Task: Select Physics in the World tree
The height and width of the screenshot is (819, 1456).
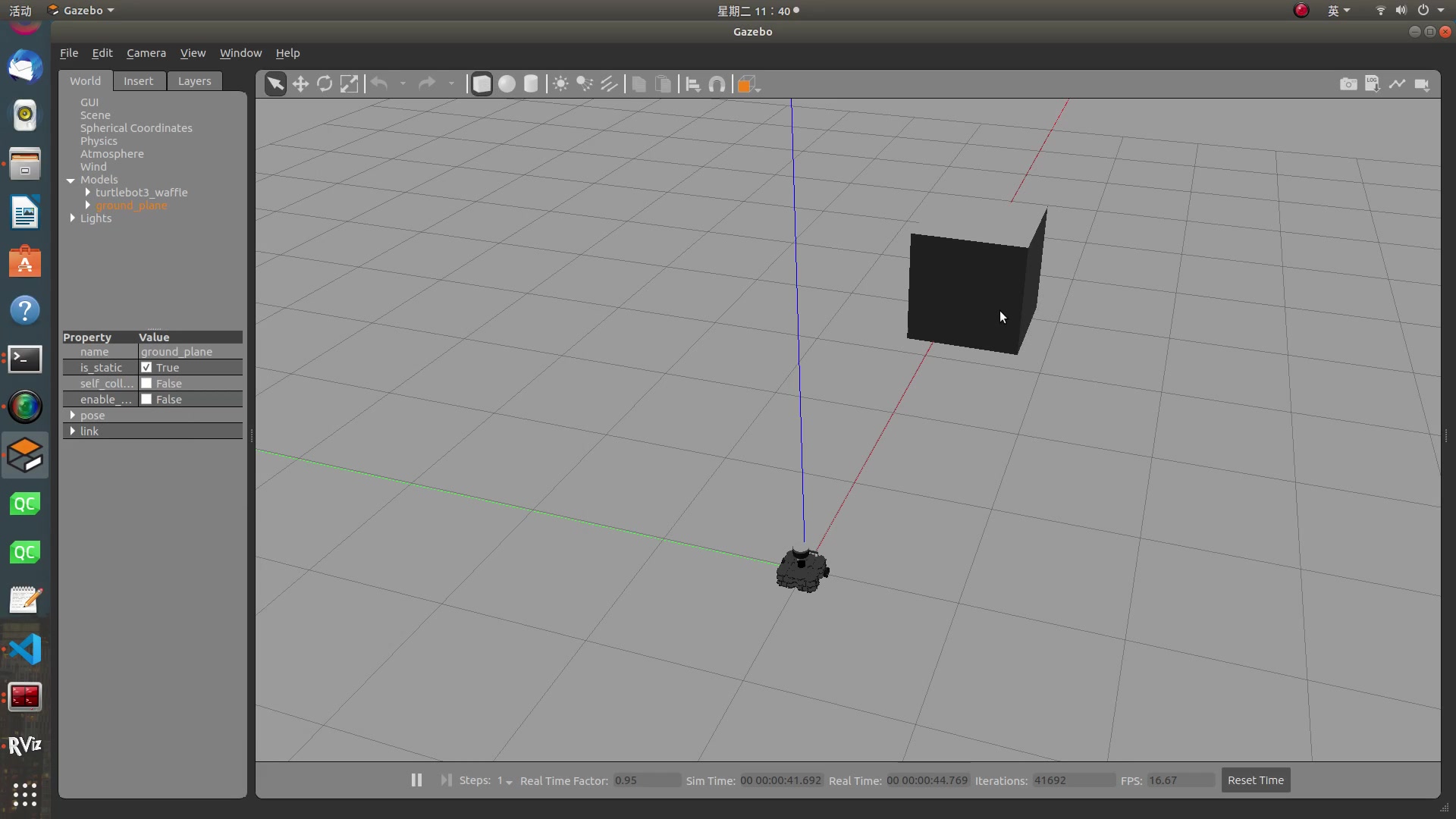Action: 99,141
